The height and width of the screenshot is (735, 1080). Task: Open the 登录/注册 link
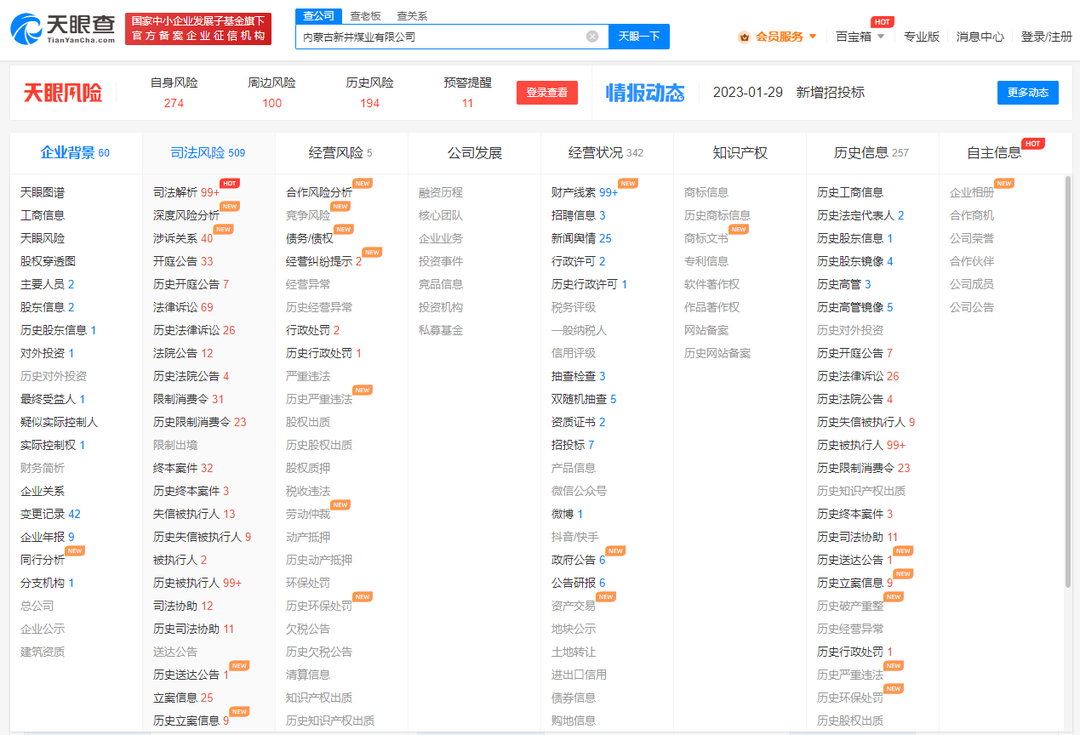point(1045,34)
